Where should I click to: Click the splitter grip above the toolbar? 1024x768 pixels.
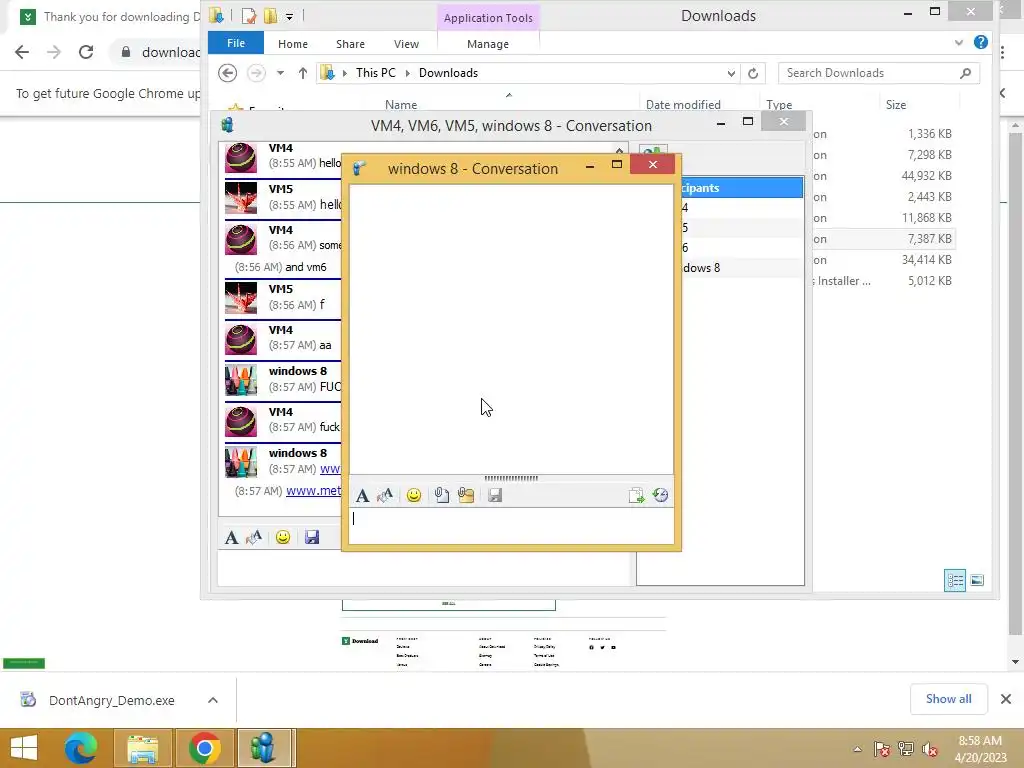tap(511, 478)
